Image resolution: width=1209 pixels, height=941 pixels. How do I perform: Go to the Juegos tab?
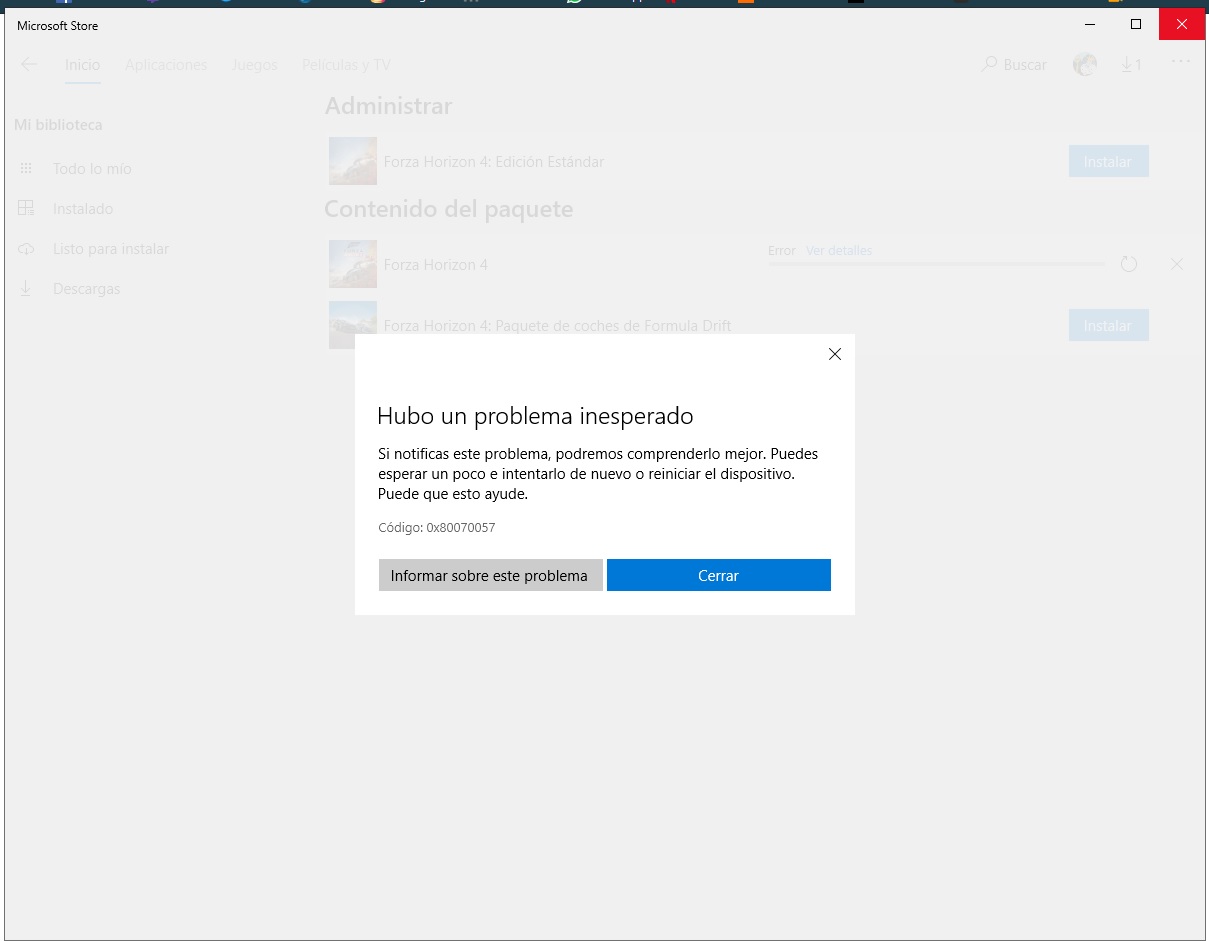pyautogui.click(x=254, y=65)
